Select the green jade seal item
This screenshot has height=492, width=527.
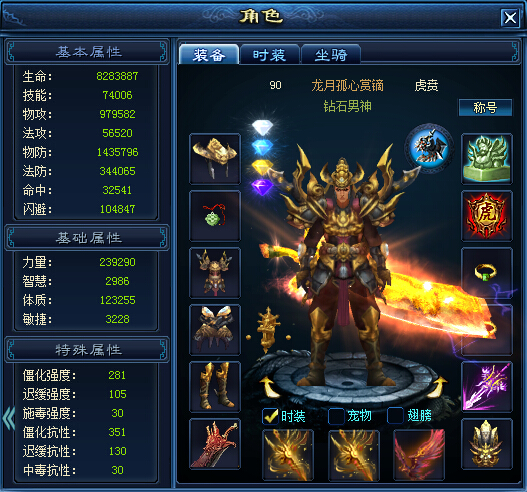click(x=487, y=159)
